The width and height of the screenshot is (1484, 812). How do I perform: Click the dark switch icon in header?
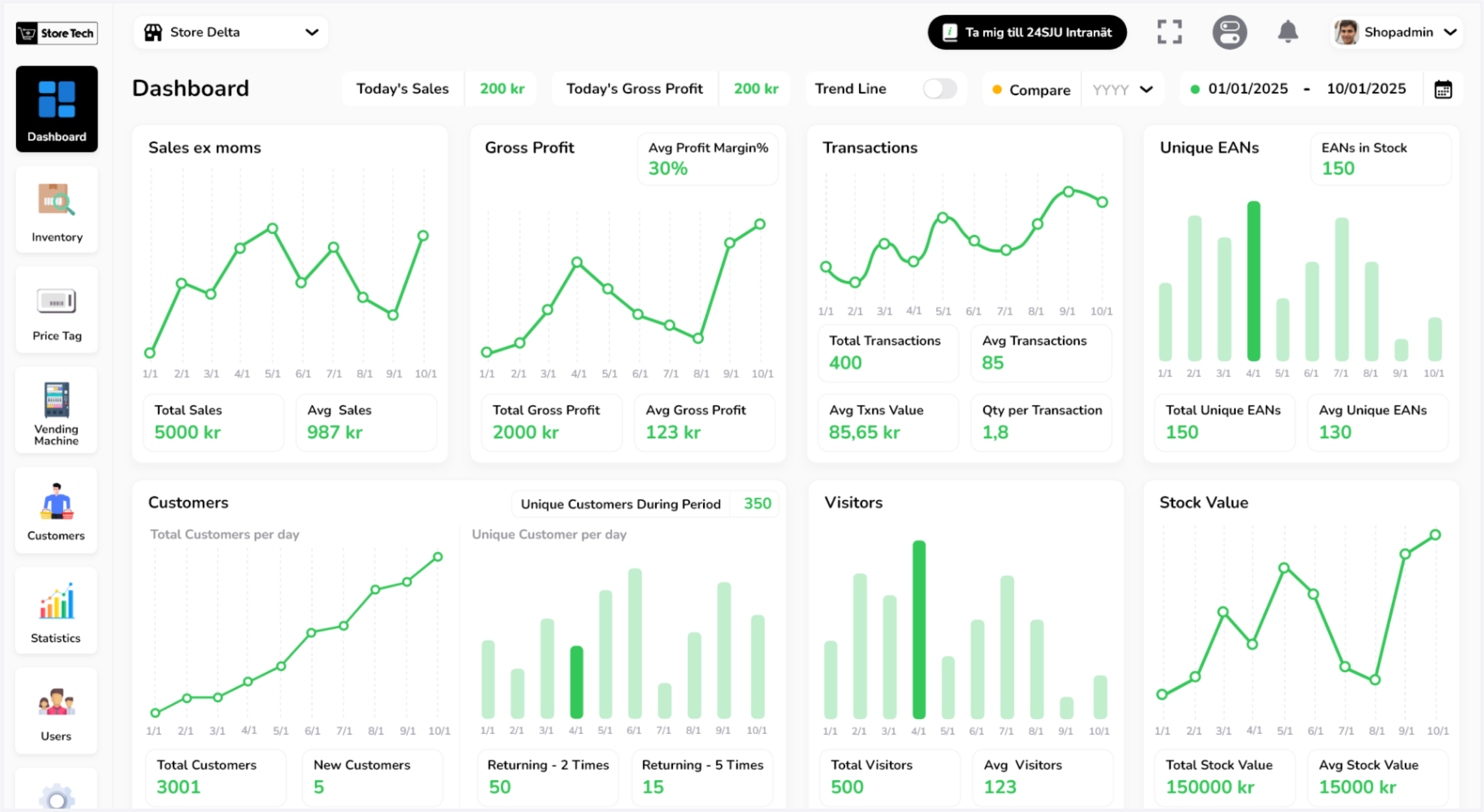(1229, 32)
